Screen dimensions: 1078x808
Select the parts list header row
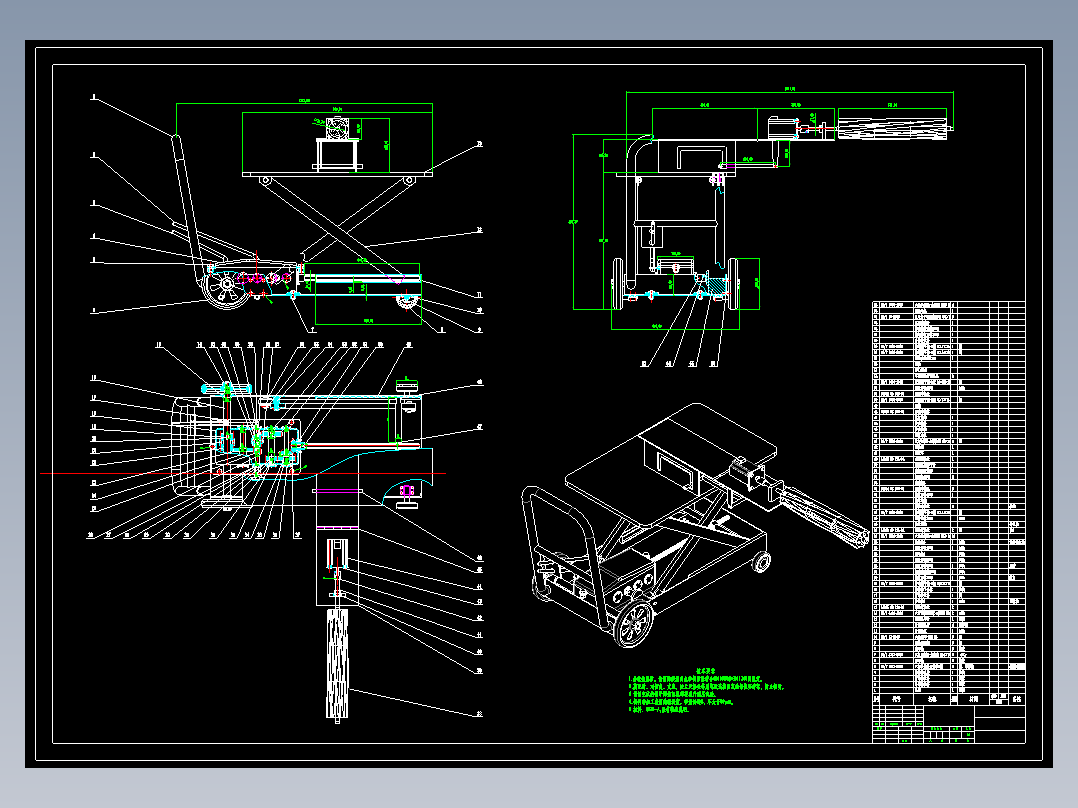(x=949, y=699)
